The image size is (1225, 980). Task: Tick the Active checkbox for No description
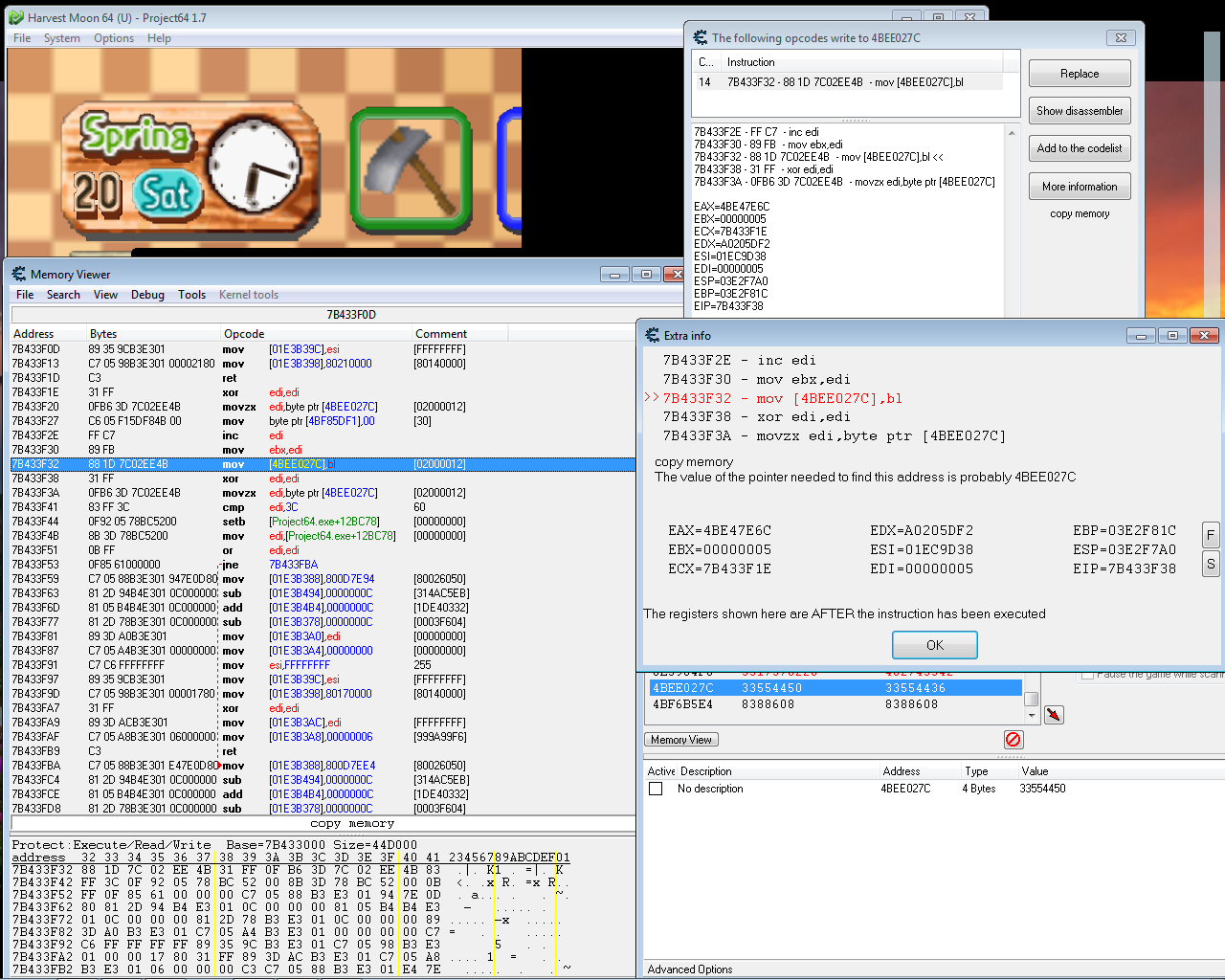[x=656, y=789]
